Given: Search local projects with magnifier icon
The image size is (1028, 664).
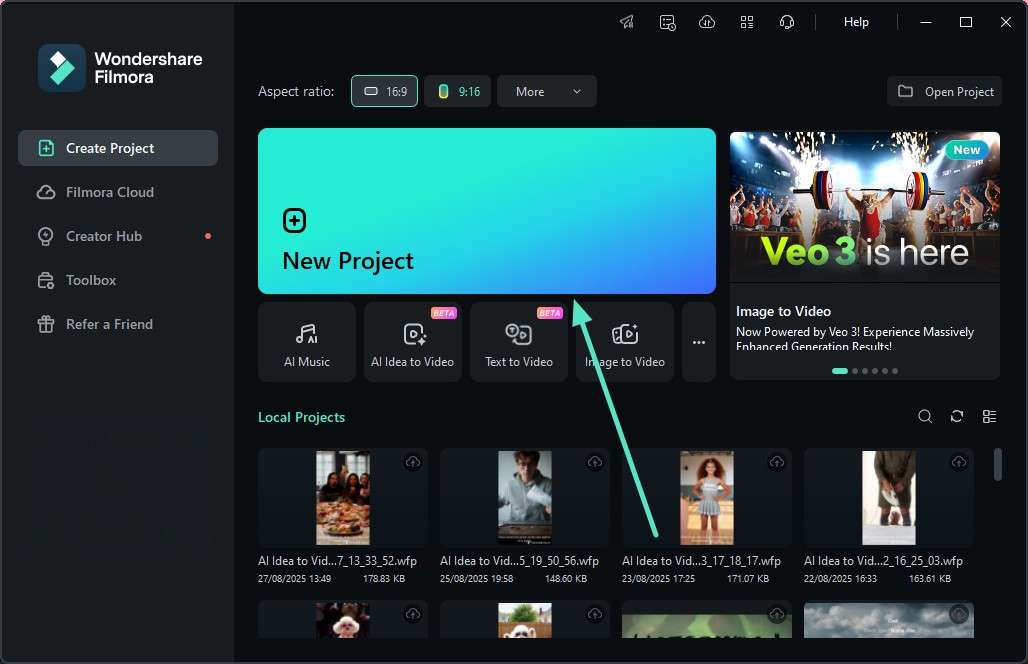Looking at the screenshot, I should (925, 416).
